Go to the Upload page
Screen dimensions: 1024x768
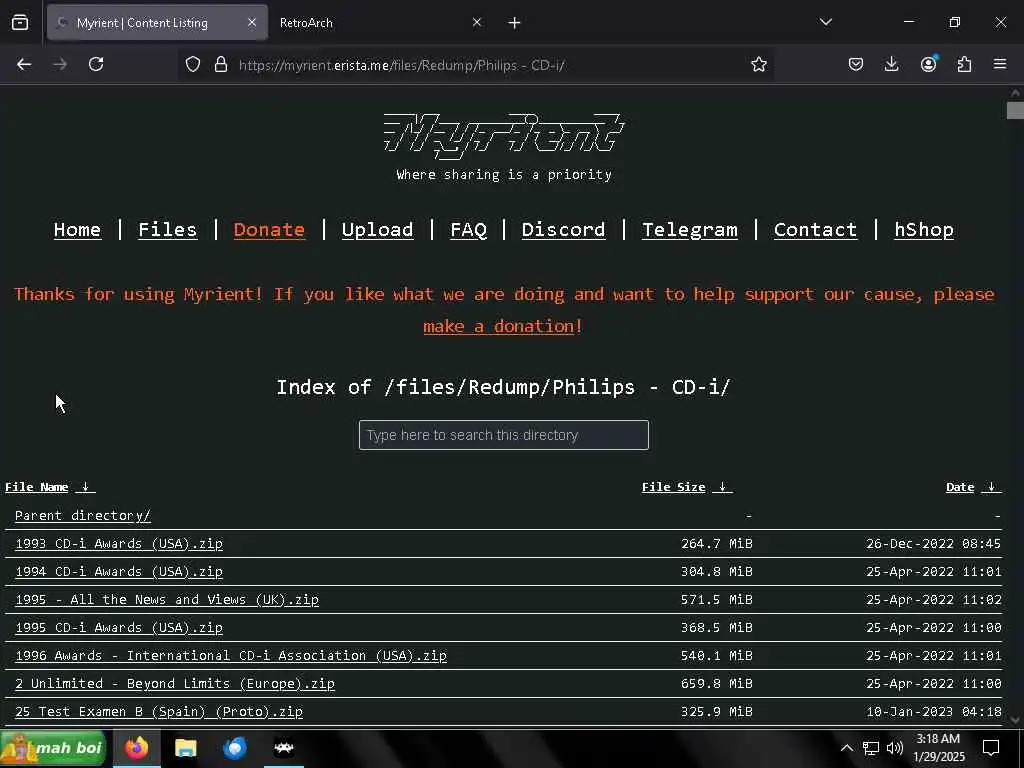point(377,229)
